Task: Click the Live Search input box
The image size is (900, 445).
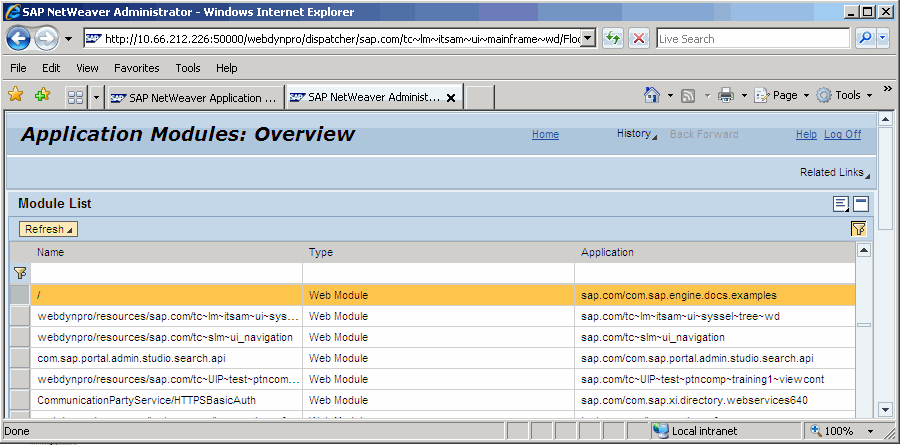Action: [752, 38]
